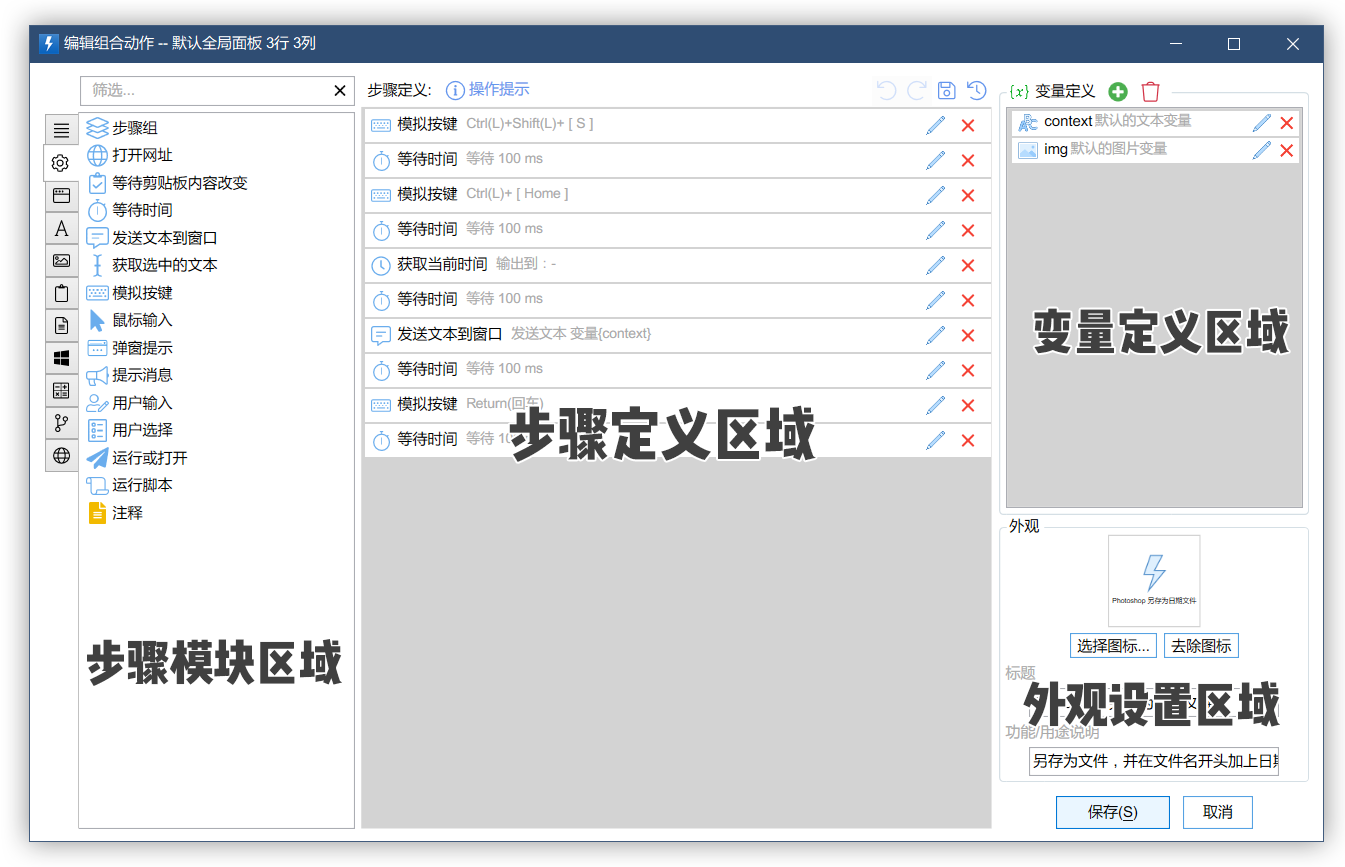This screenshot has width=1345, height=867.
Task: Redo the step edit
Action: click(916, 91)
